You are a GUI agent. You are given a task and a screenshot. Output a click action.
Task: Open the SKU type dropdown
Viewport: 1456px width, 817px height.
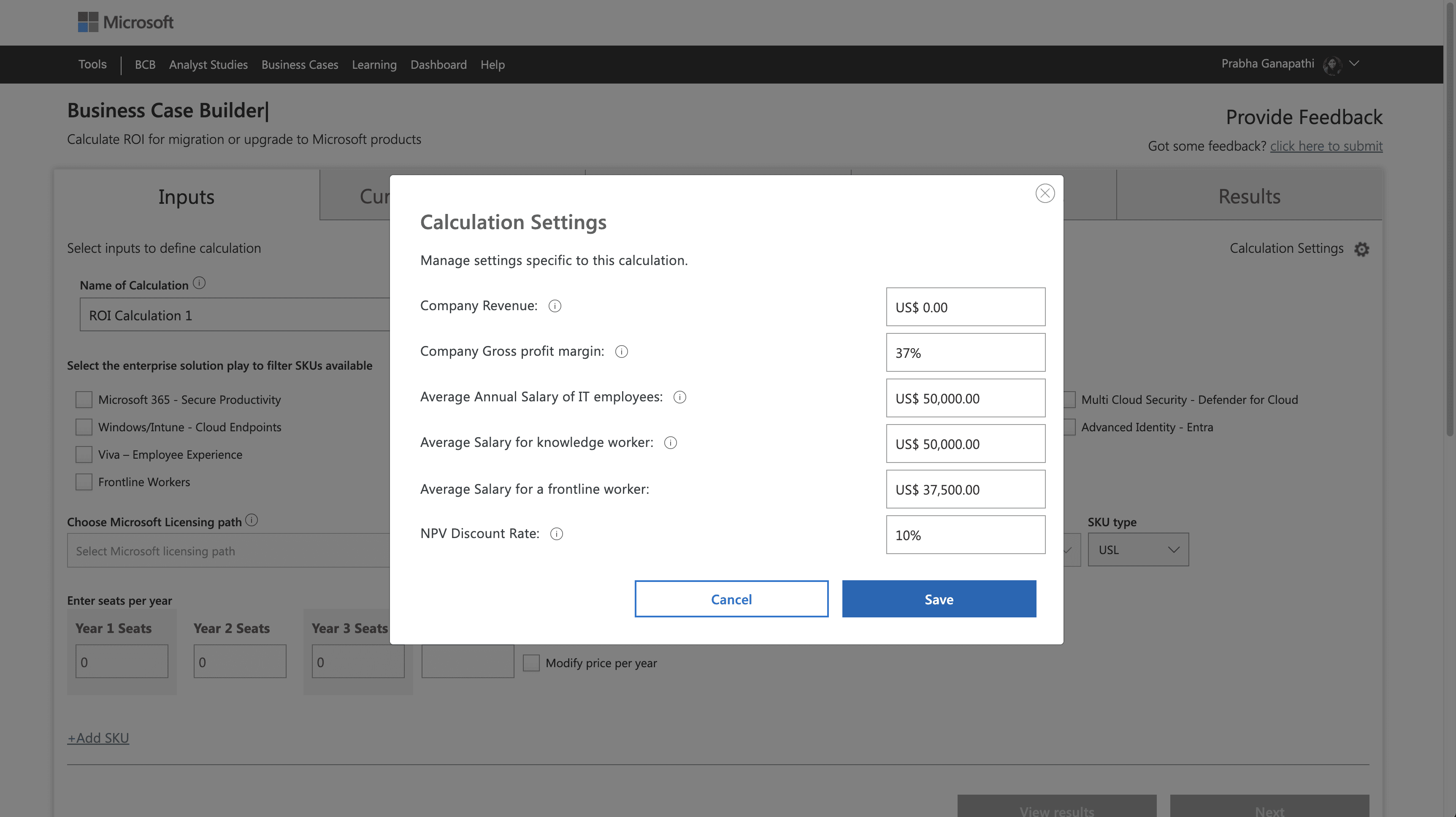pos(1138,550)
